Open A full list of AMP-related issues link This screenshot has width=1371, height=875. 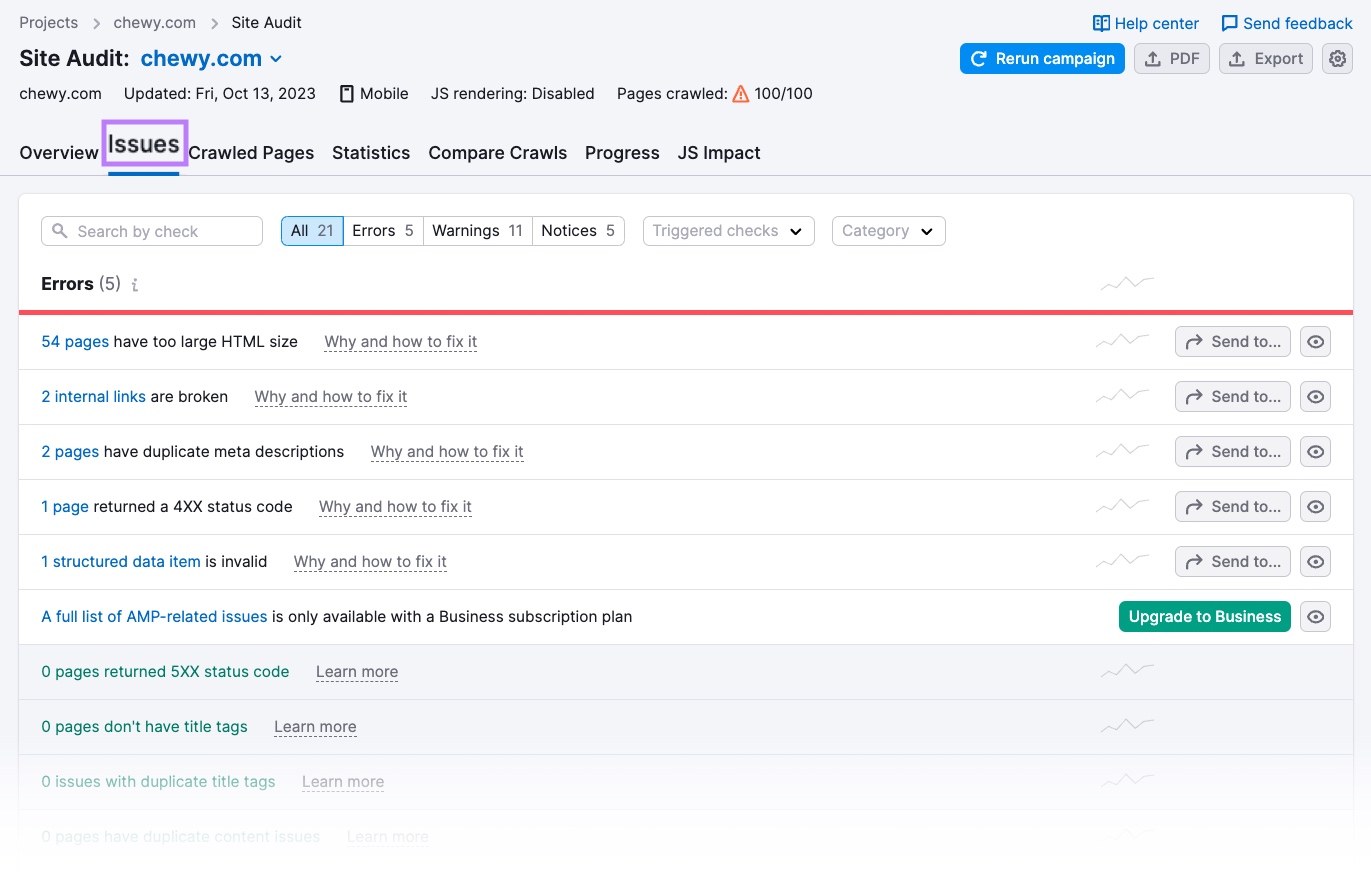[x=154, y=617]
